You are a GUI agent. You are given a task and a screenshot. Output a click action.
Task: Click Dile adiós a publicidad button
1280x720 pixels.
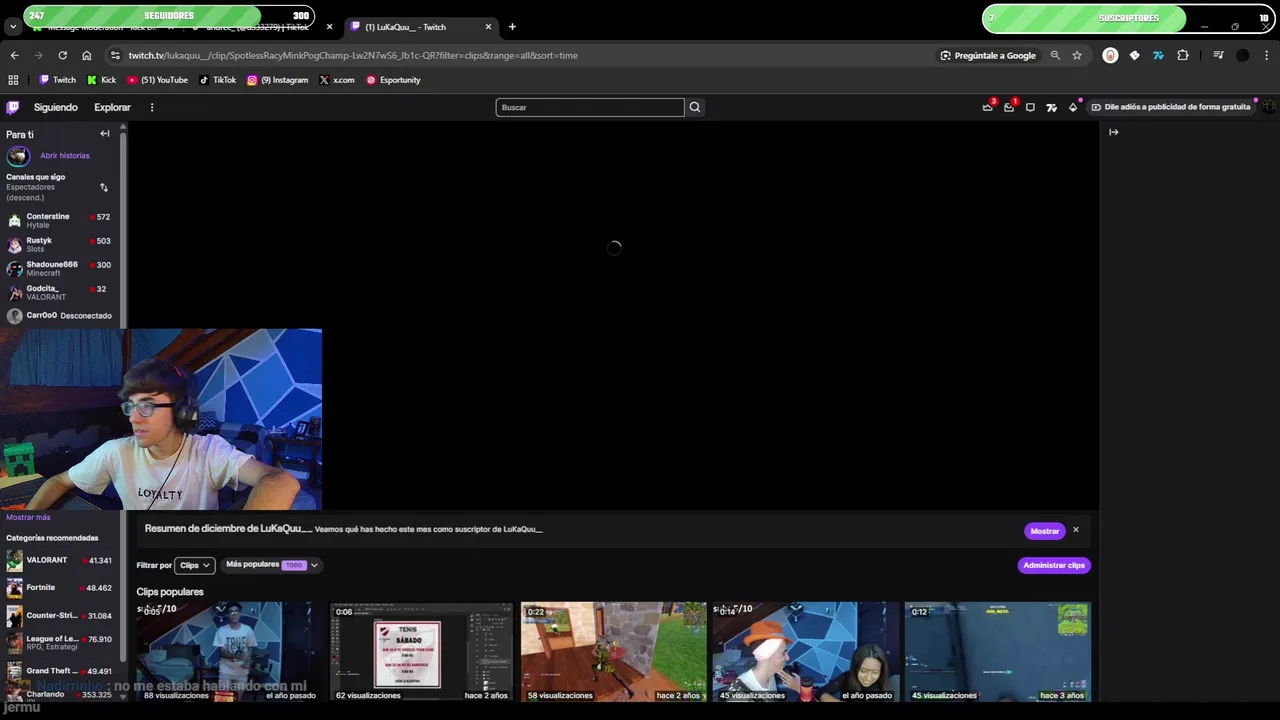[x=1171, y=107]
